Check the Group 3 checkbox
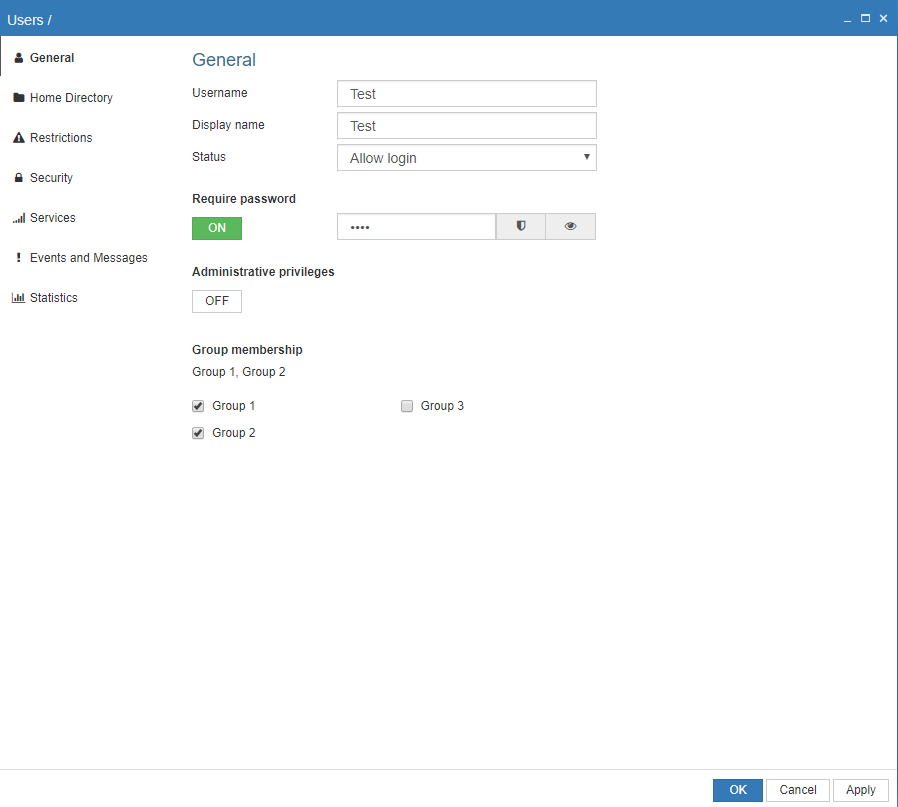Viewport: 898px width, 807px height. coord(407,406)
